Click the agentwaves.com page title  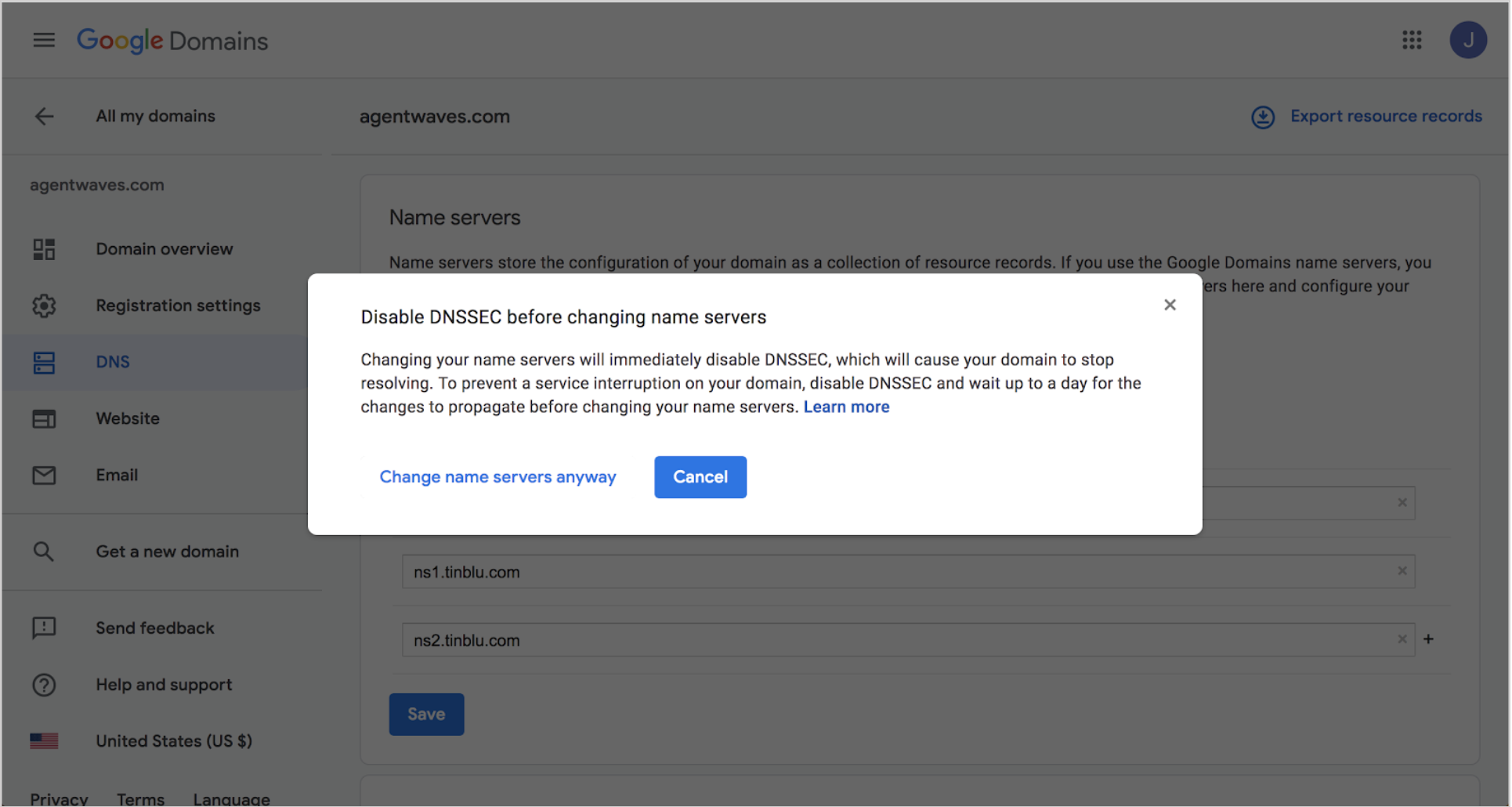(x=435, y=117)
